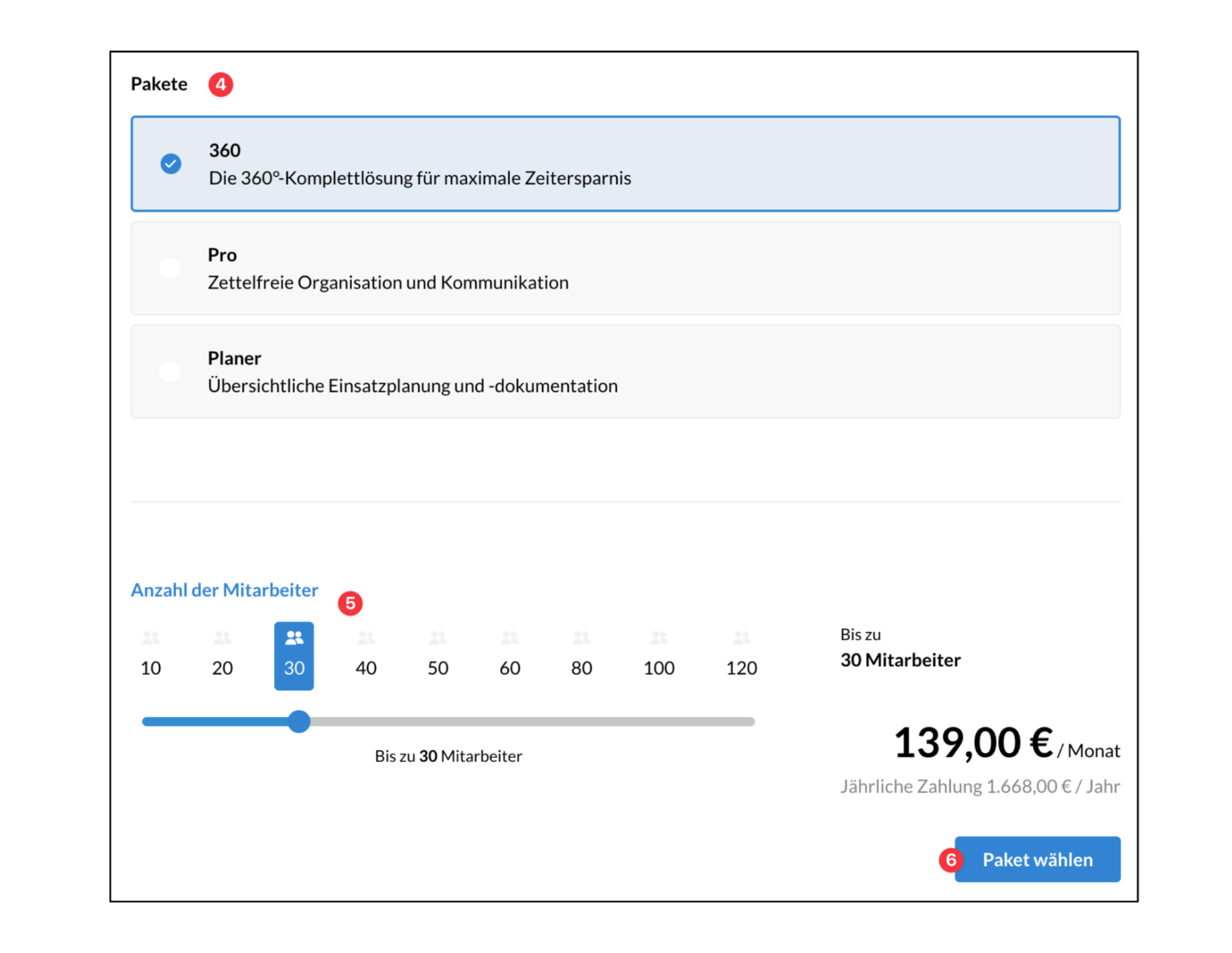
Task: Click the Pro package description text
Action: [x=388, y=283]
